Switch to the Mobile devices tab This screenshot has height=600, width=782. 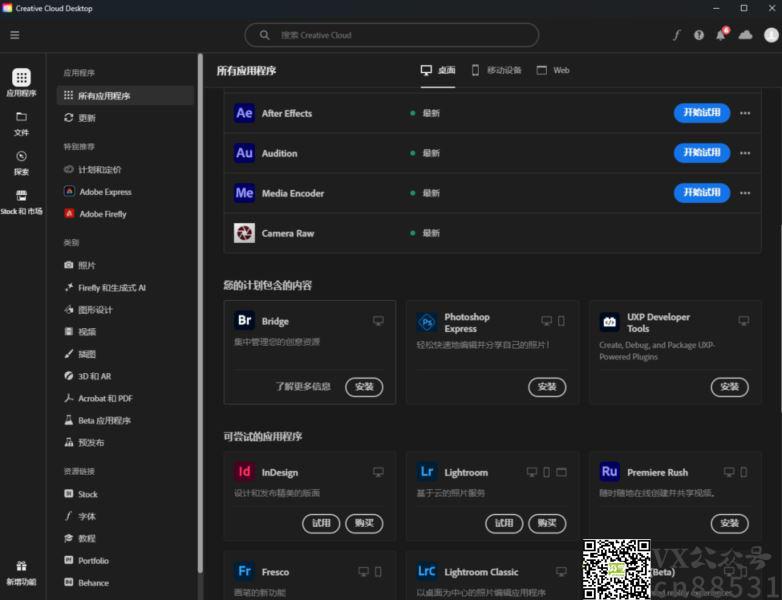click(x=496, y=70)
